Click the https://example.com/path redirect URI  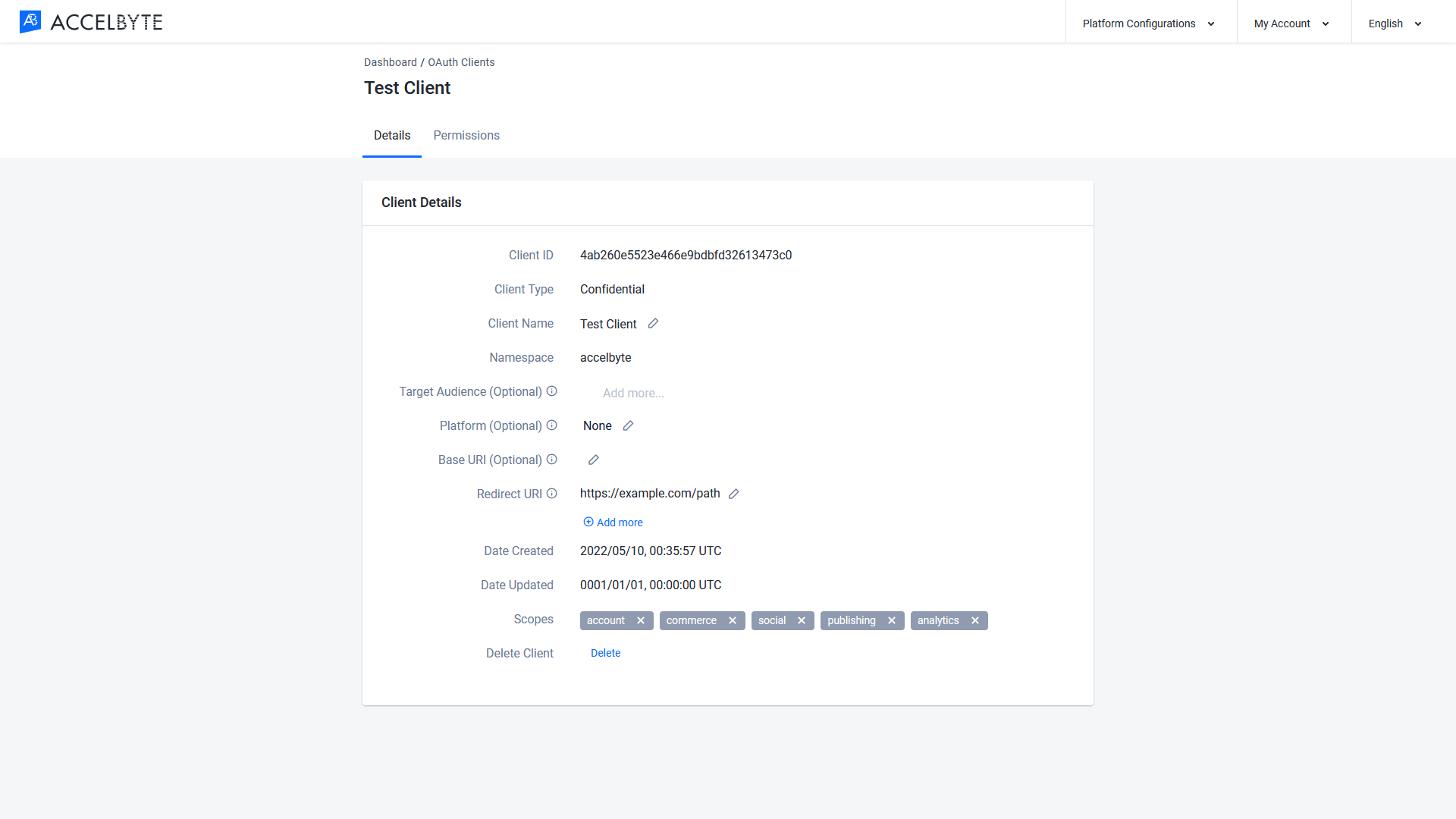(x=650, y=494)
